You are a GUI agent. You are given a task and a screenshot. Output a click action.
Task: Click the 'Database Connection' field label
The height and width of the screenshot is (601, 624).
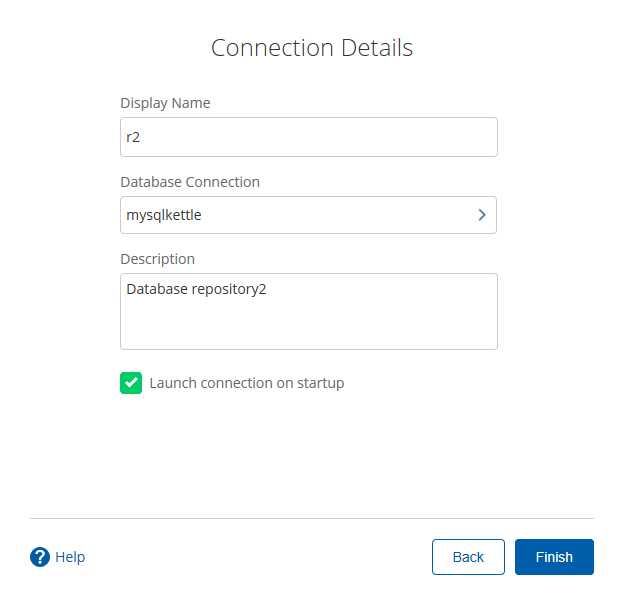point(190,182)
